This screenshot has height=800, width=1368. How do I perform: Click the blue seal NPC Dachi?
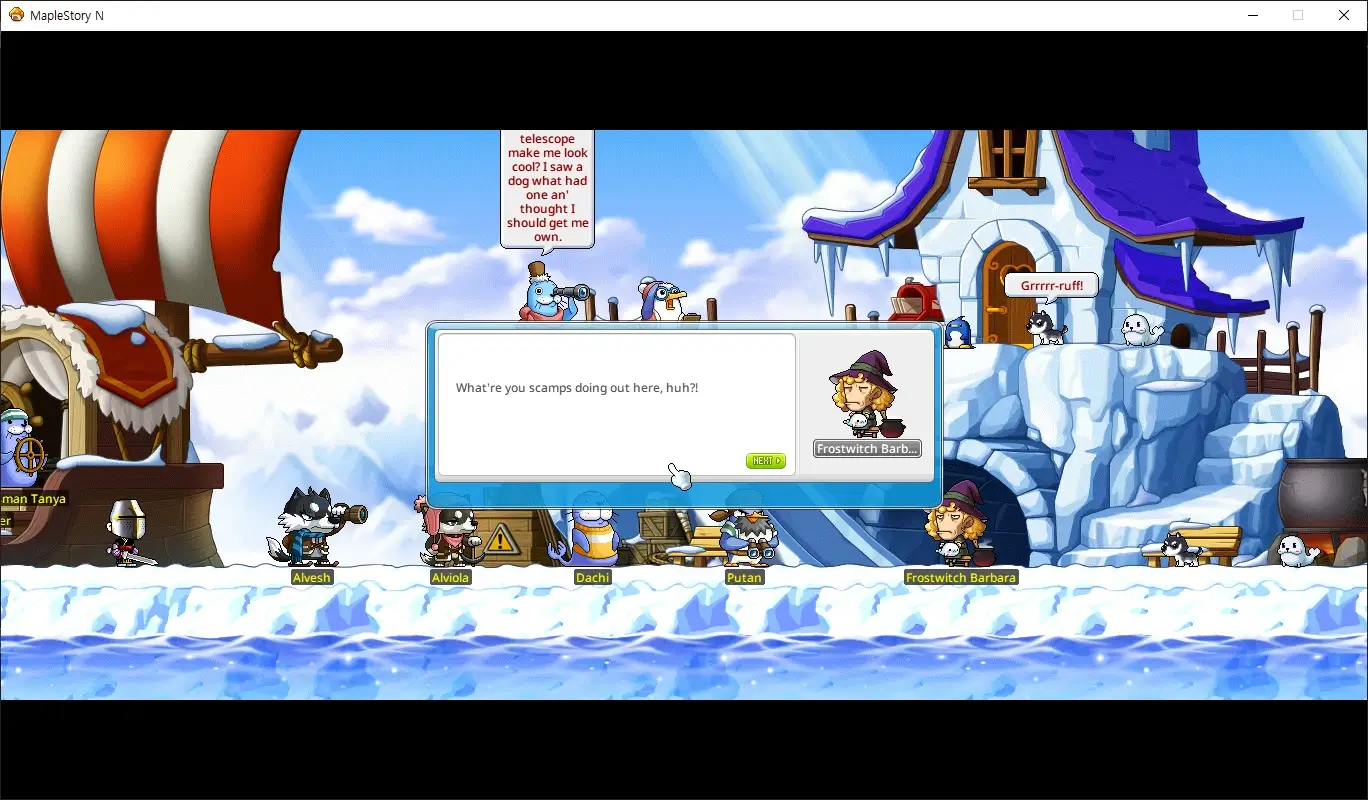(x=591, y=530)
